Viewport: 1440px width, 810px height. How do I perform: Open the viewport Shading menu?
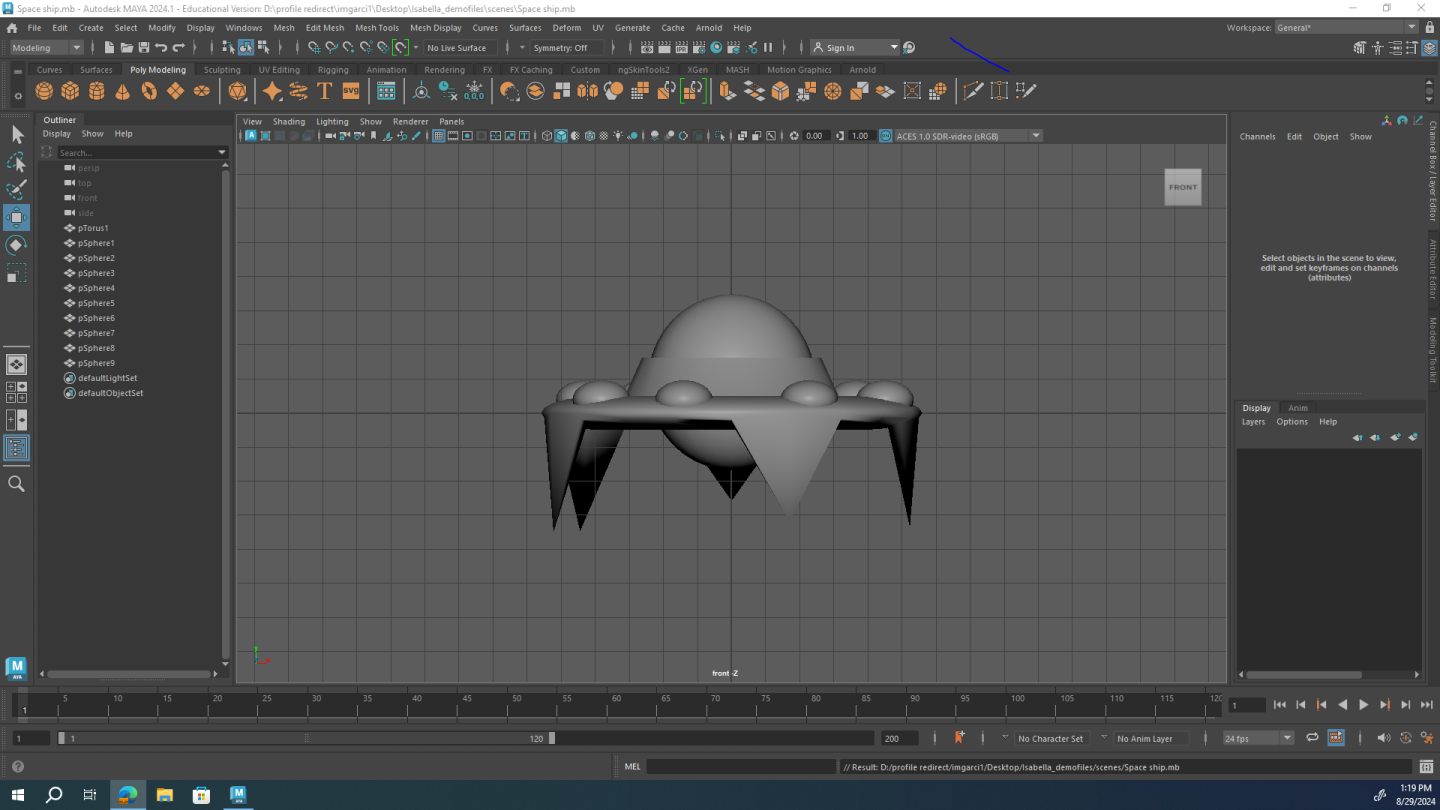(x=289, y=122)
